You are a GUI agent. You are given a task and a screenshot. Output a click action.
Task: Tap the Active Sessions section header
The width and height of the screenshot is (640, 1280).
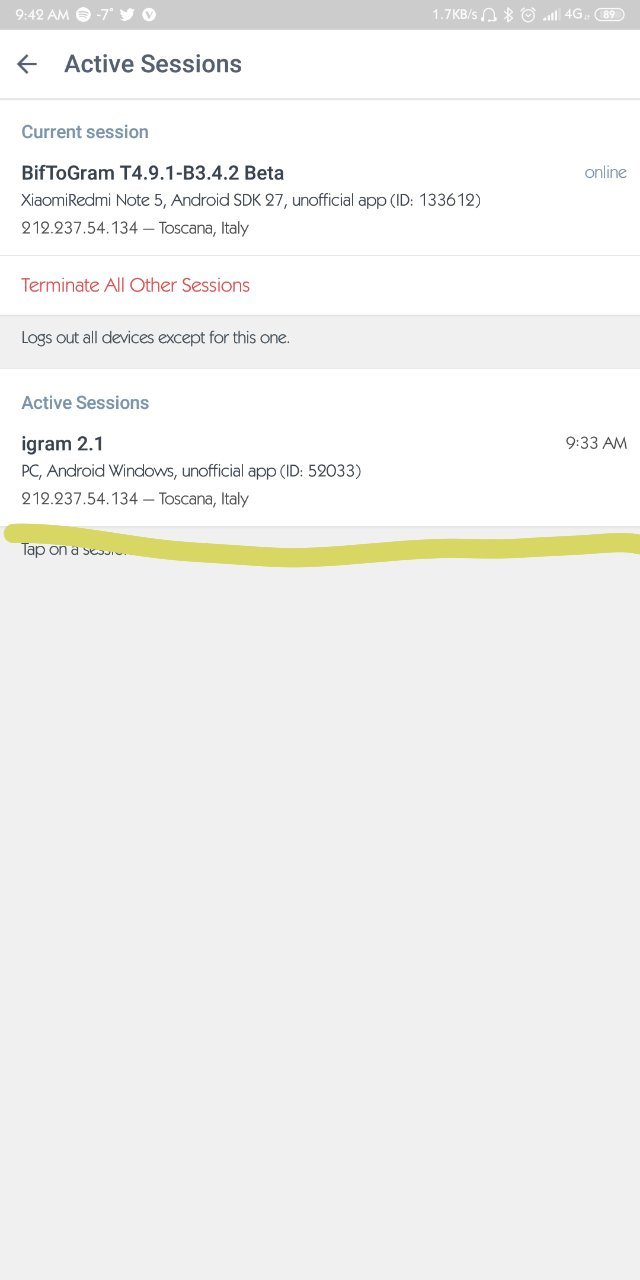click(x=85, y=403)
